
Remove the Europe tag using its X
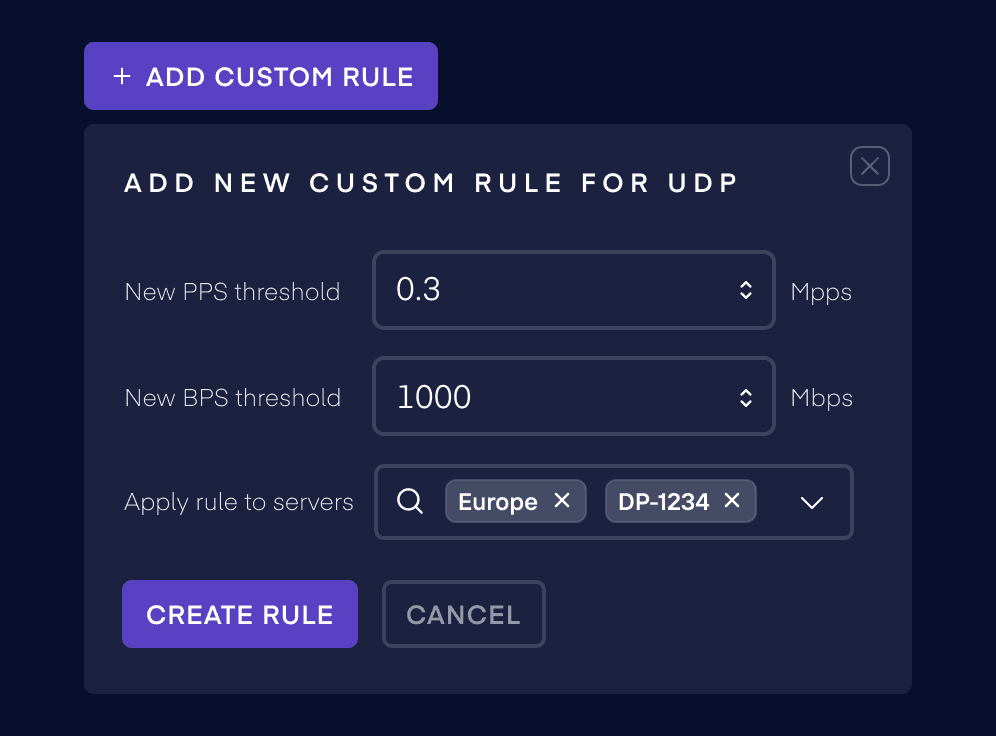[x=562, y=501]
